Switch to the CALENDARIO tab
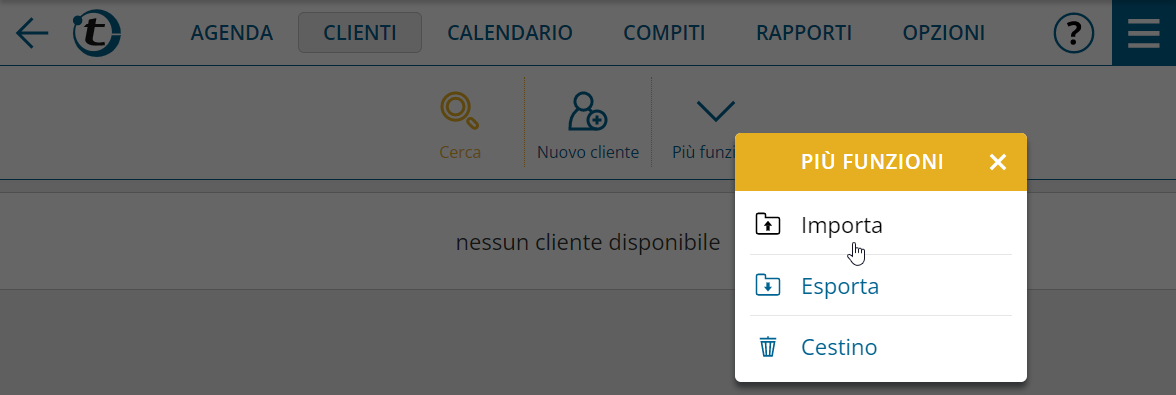This screenshot has height=395, width=1176. (x=510, y=33)
